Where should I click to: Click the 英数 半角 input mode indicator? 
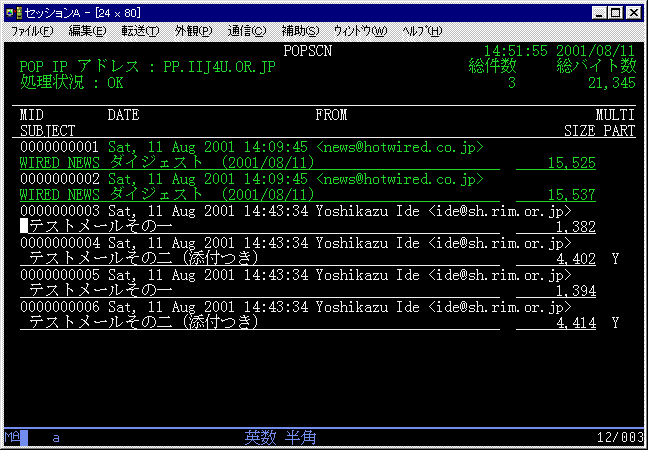281,438
